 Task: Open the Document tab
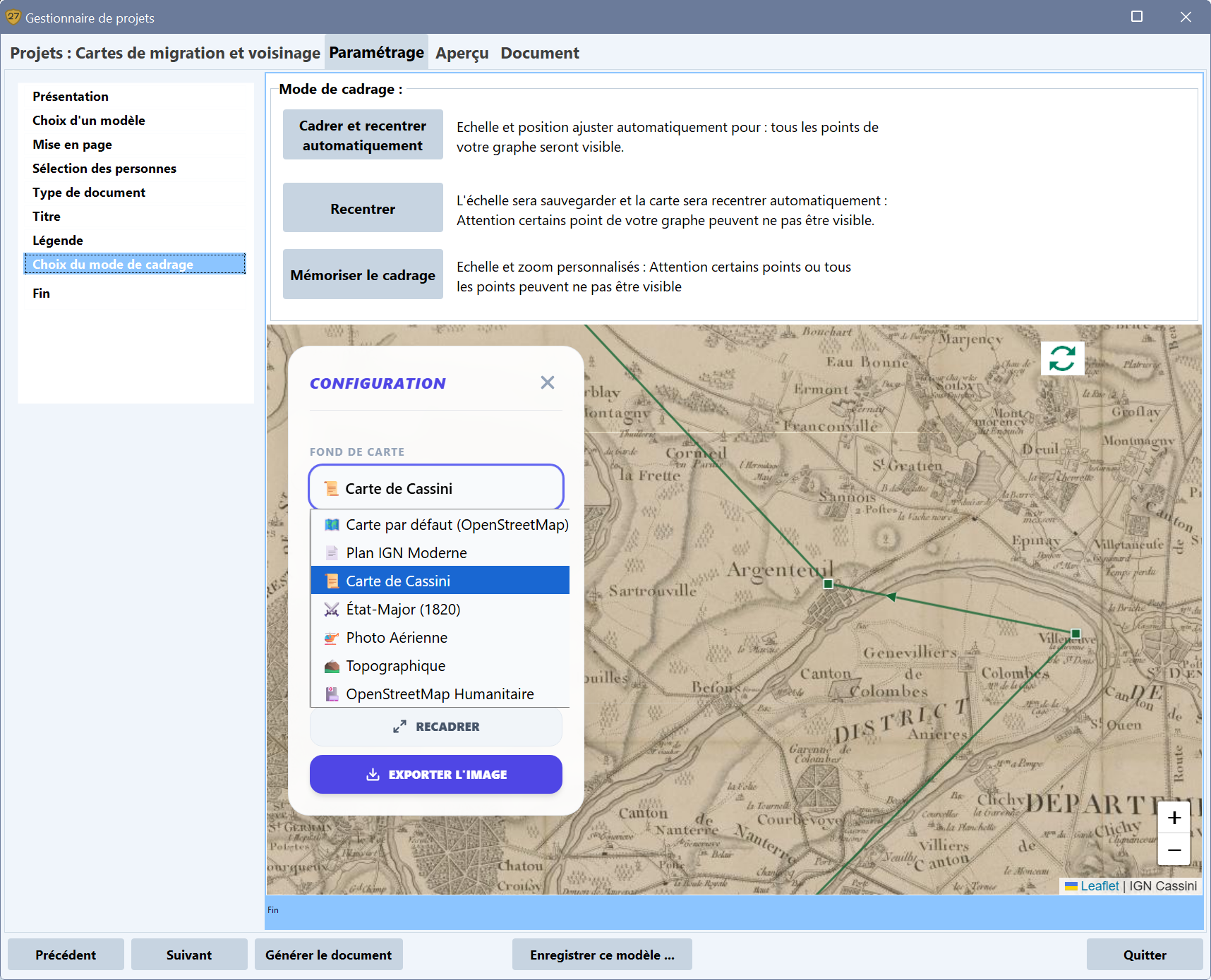pos(540,53)
